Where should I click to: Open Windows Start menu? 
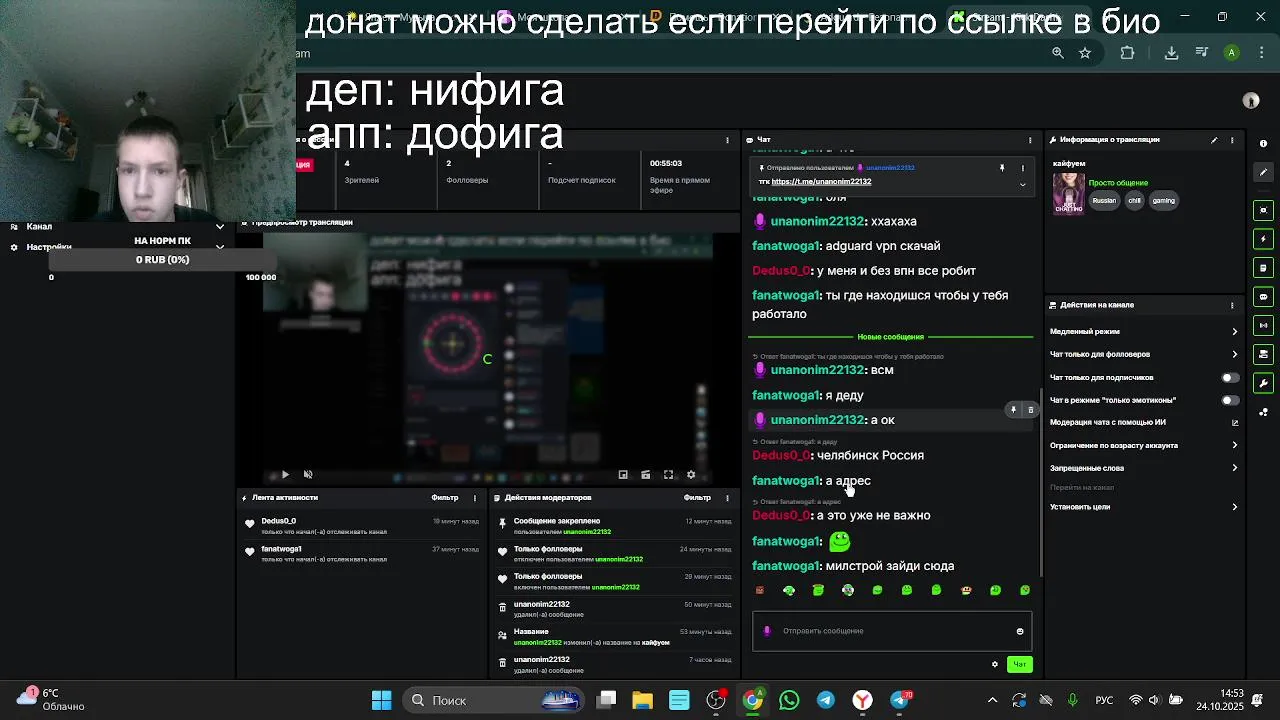[381, 700]
